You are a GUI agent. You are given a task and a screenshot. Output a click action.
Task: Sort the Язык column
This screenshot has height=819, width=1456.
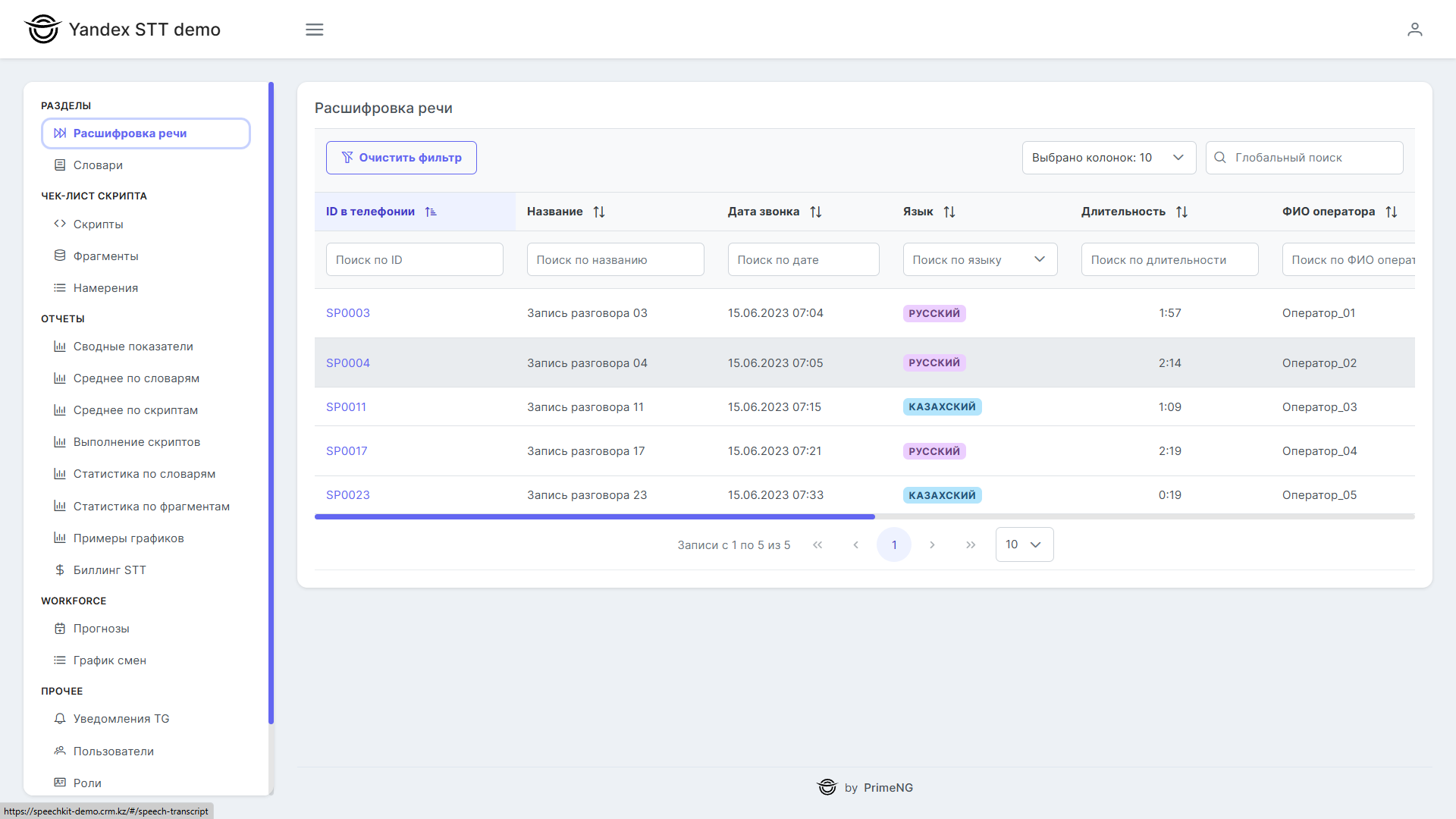tap(949, 212)
